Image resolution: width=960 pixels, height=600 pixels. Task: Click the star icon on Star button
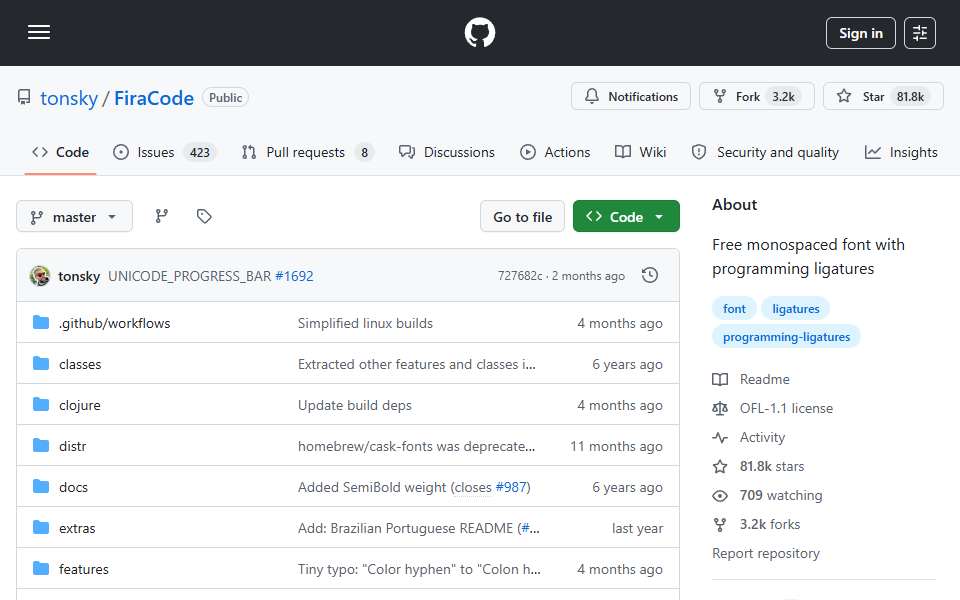coord(844,96)
